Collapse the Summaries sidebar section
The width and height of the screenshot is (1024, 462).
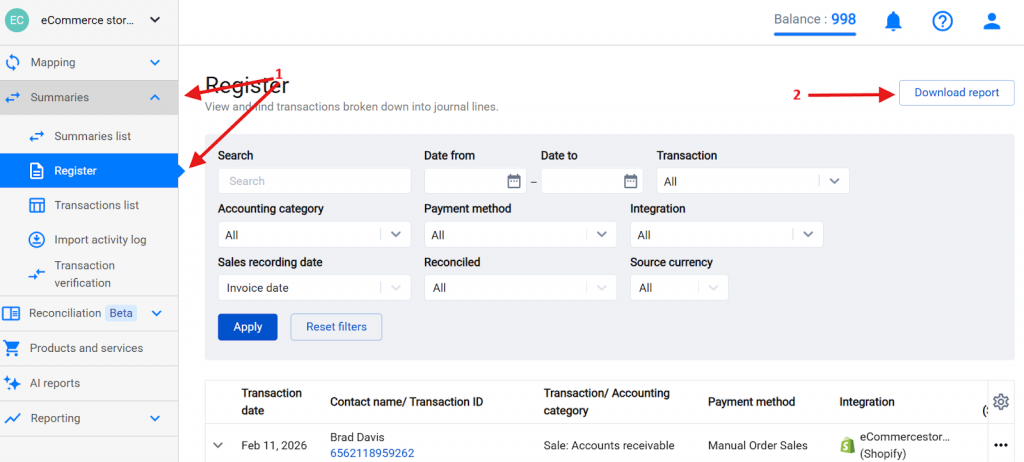tap(155, 97)
